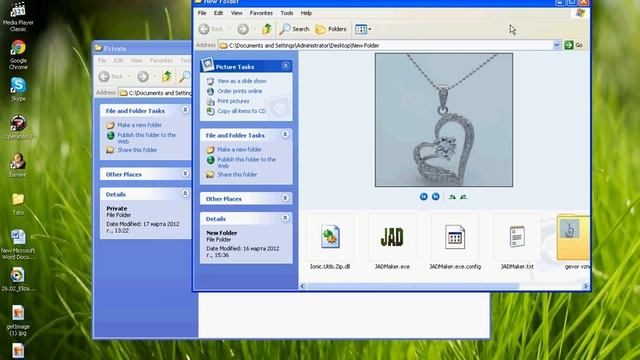Click Up folder icon in Private window
640x360 pixels.
pos(167,76)
